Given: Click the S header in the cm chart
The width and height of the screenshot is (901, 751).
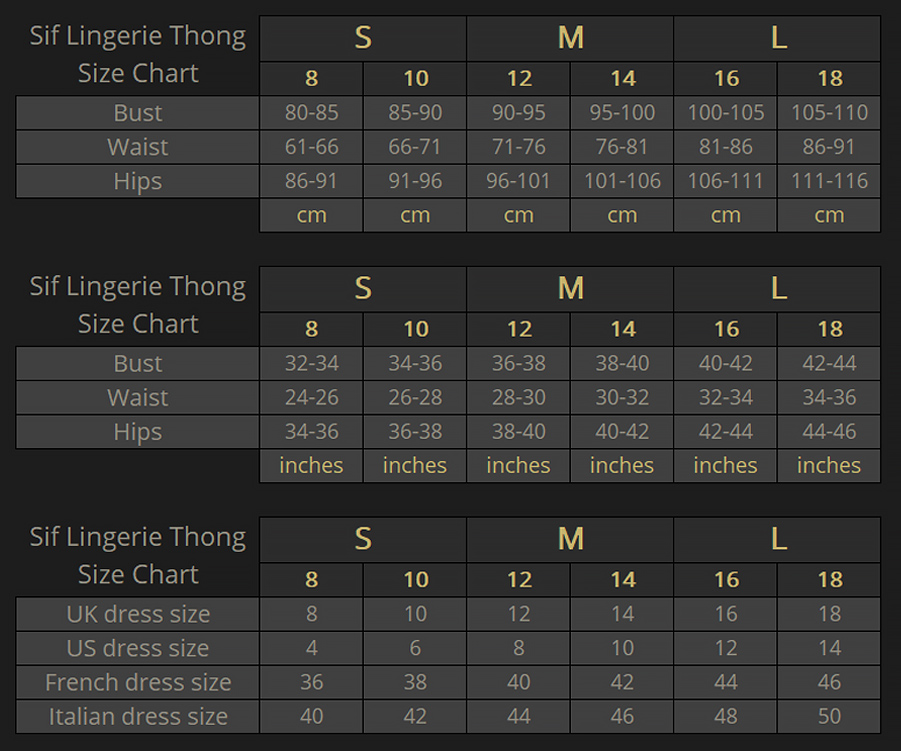Looking at the screenshot, I should click(x=363, y=38).
